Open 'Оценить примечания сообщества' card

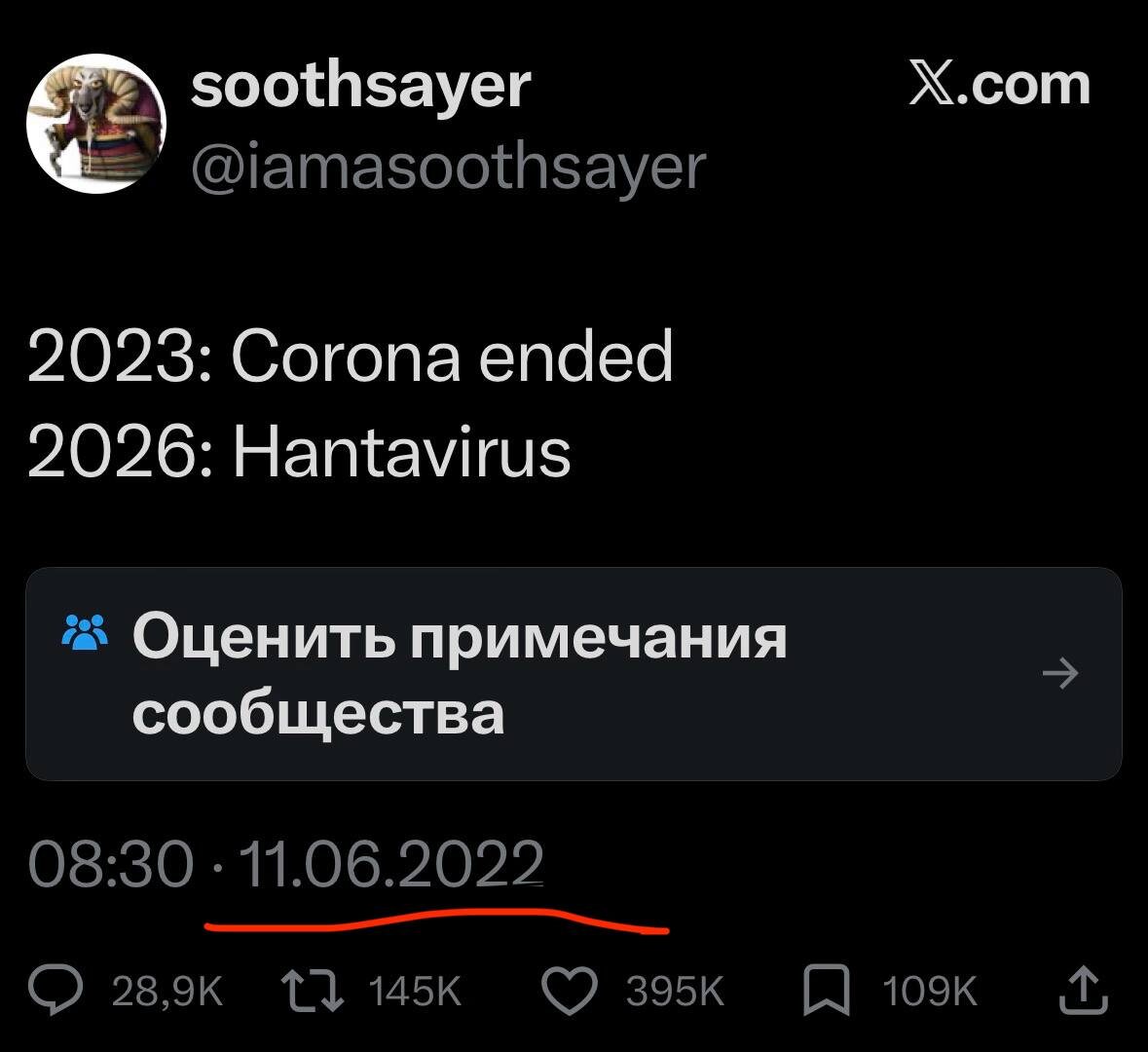[x=574, y=673]
